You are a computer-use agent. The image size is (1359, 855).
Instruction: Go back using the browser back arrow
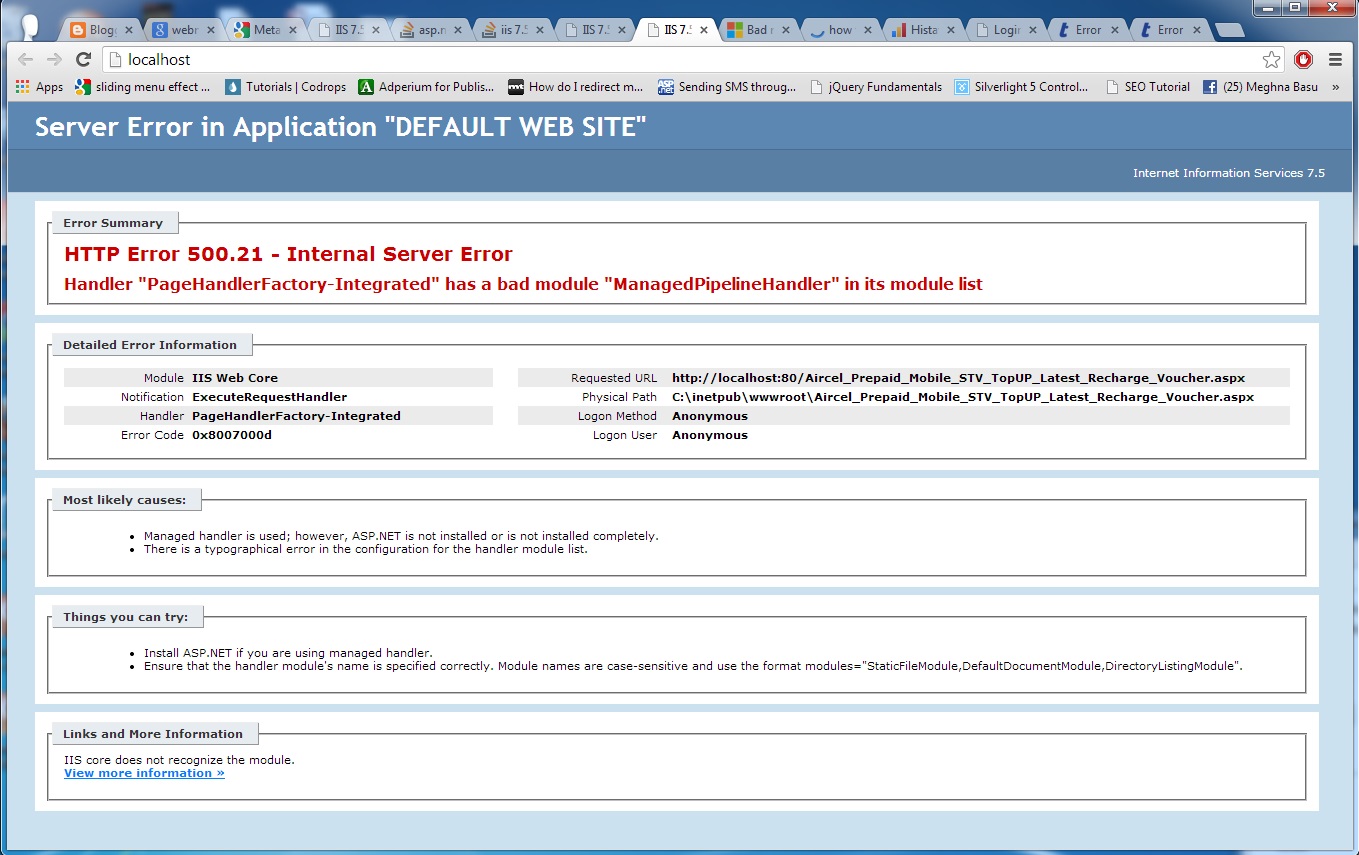(26, 60)
